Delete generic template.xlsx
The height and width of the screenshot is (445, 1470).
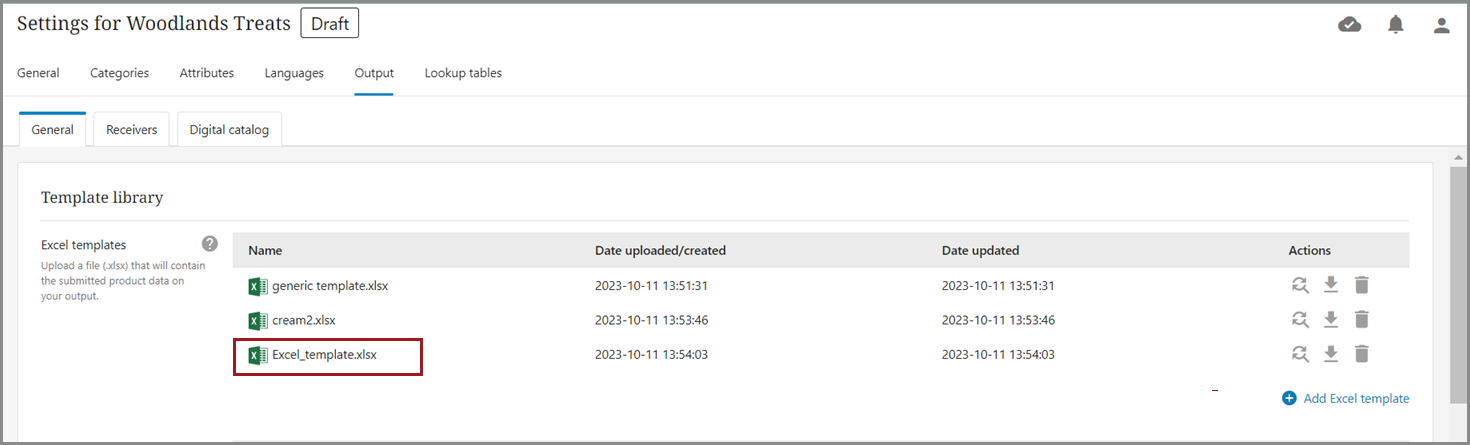click(1361, 285)
